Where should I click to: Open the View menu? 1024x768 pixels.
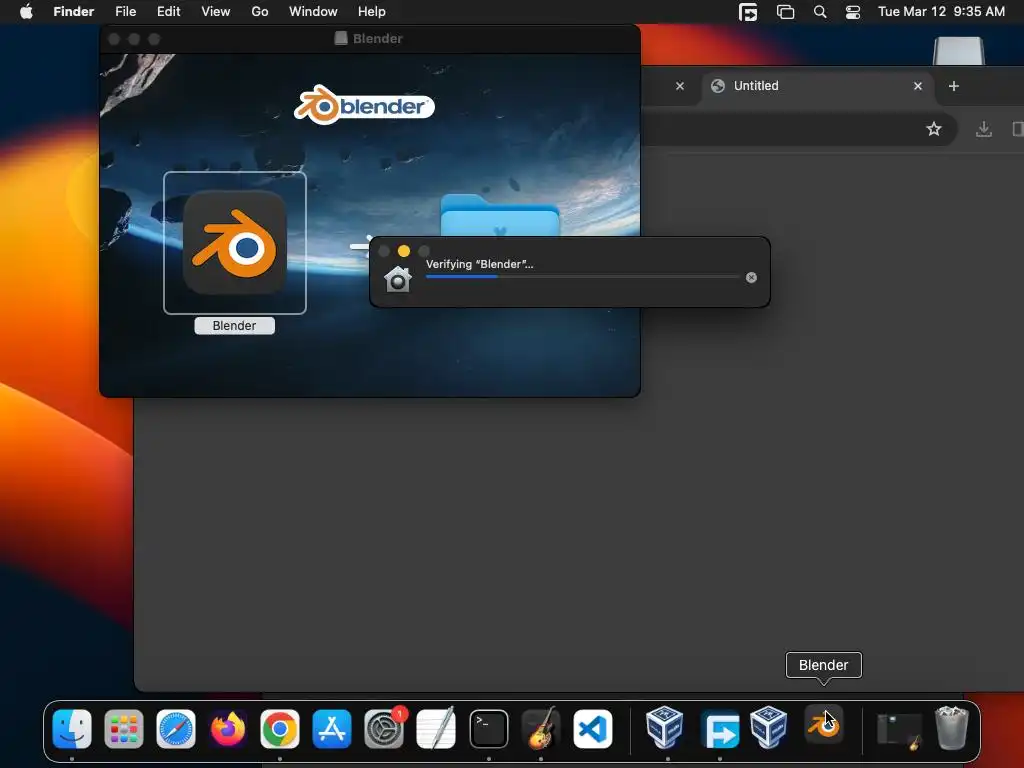(216, 12)
